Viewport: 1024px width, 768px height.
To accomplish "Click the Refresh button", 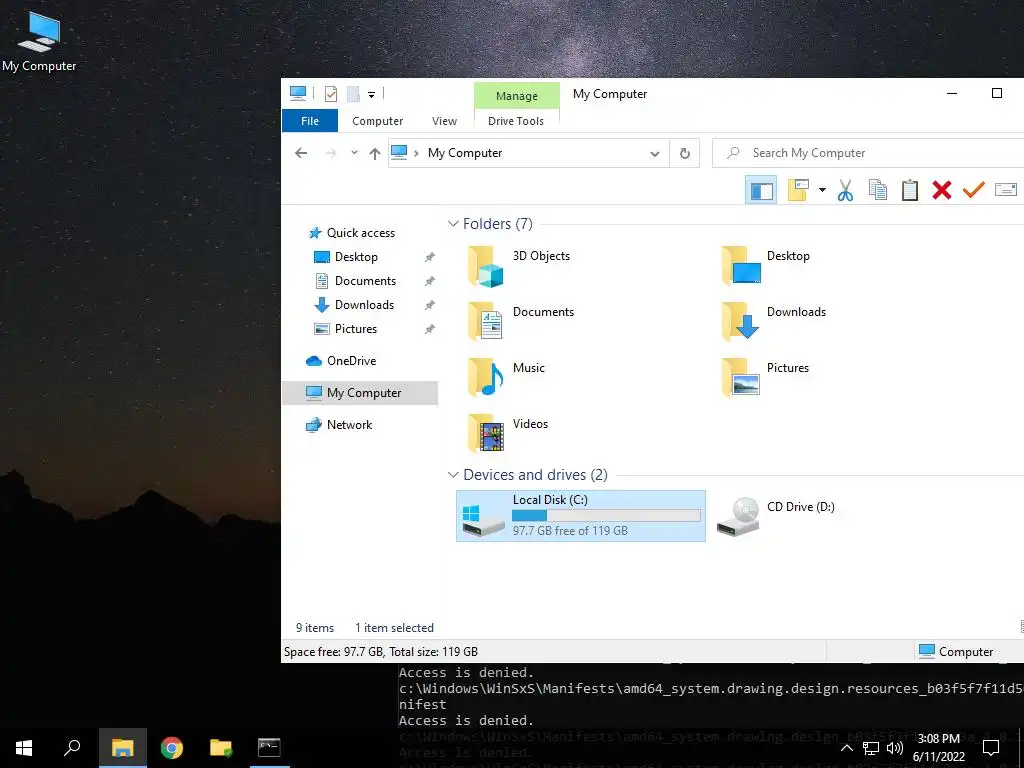I will point(684,153).
